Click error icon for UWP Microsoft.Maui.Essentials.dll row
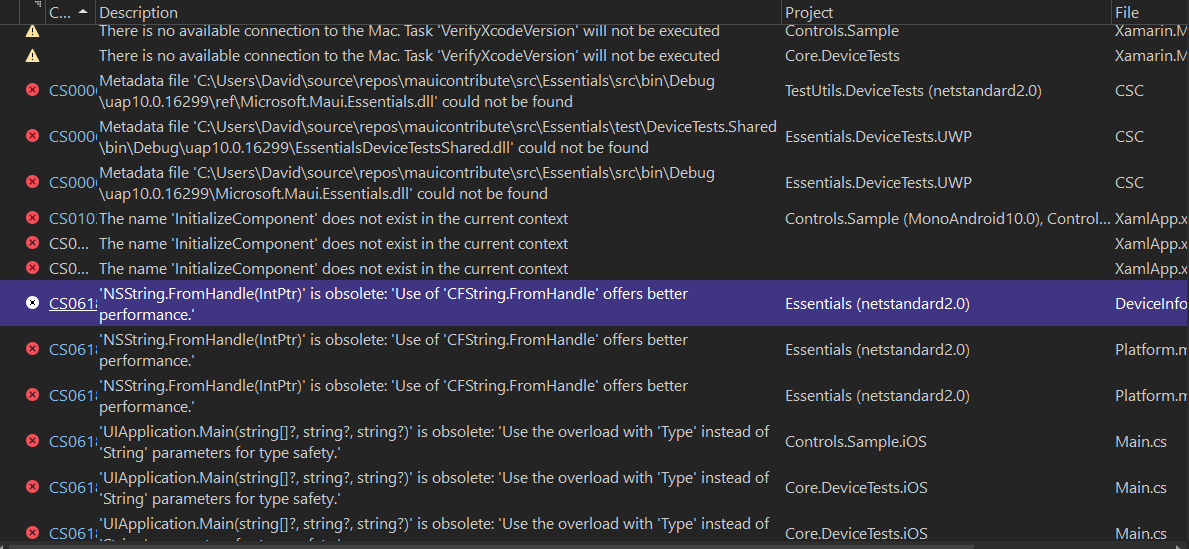1189x549 pixels. click(32, 182)
